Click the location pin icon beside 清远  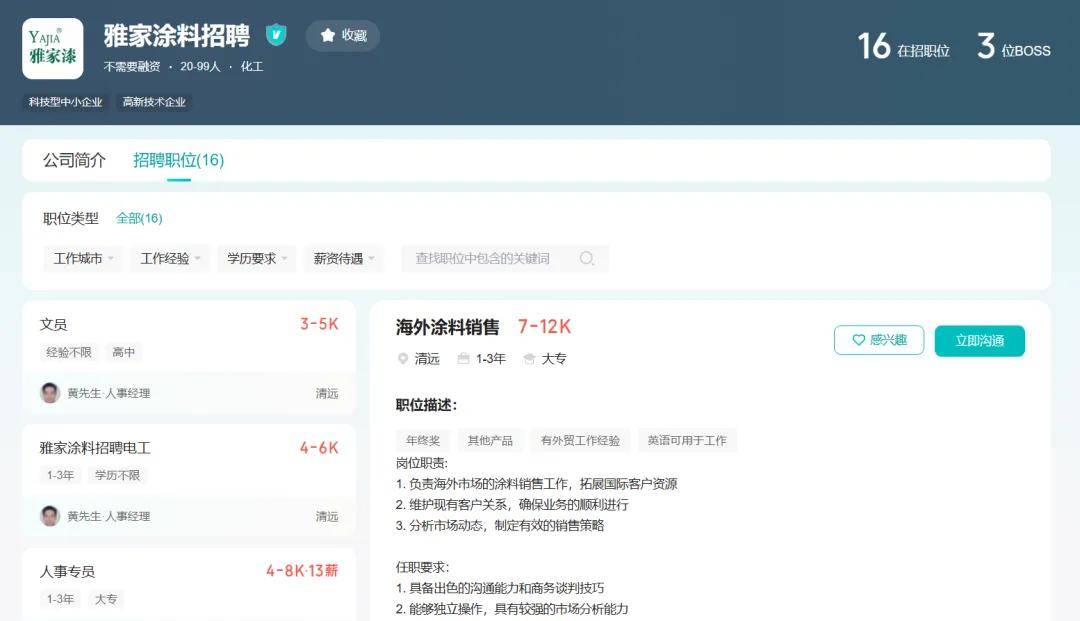(403, 359)
